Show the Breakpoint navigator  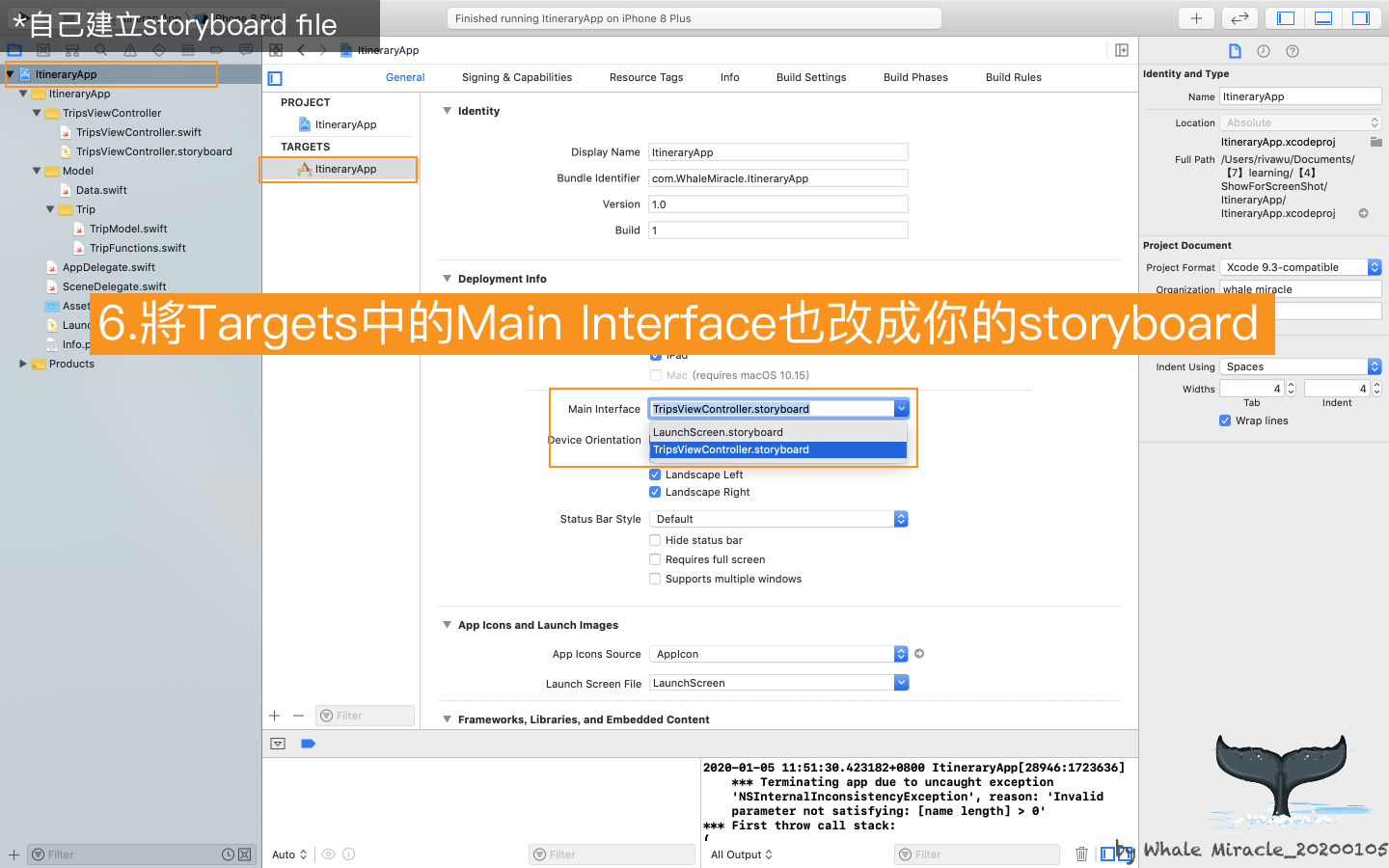(x=217, y=50)
